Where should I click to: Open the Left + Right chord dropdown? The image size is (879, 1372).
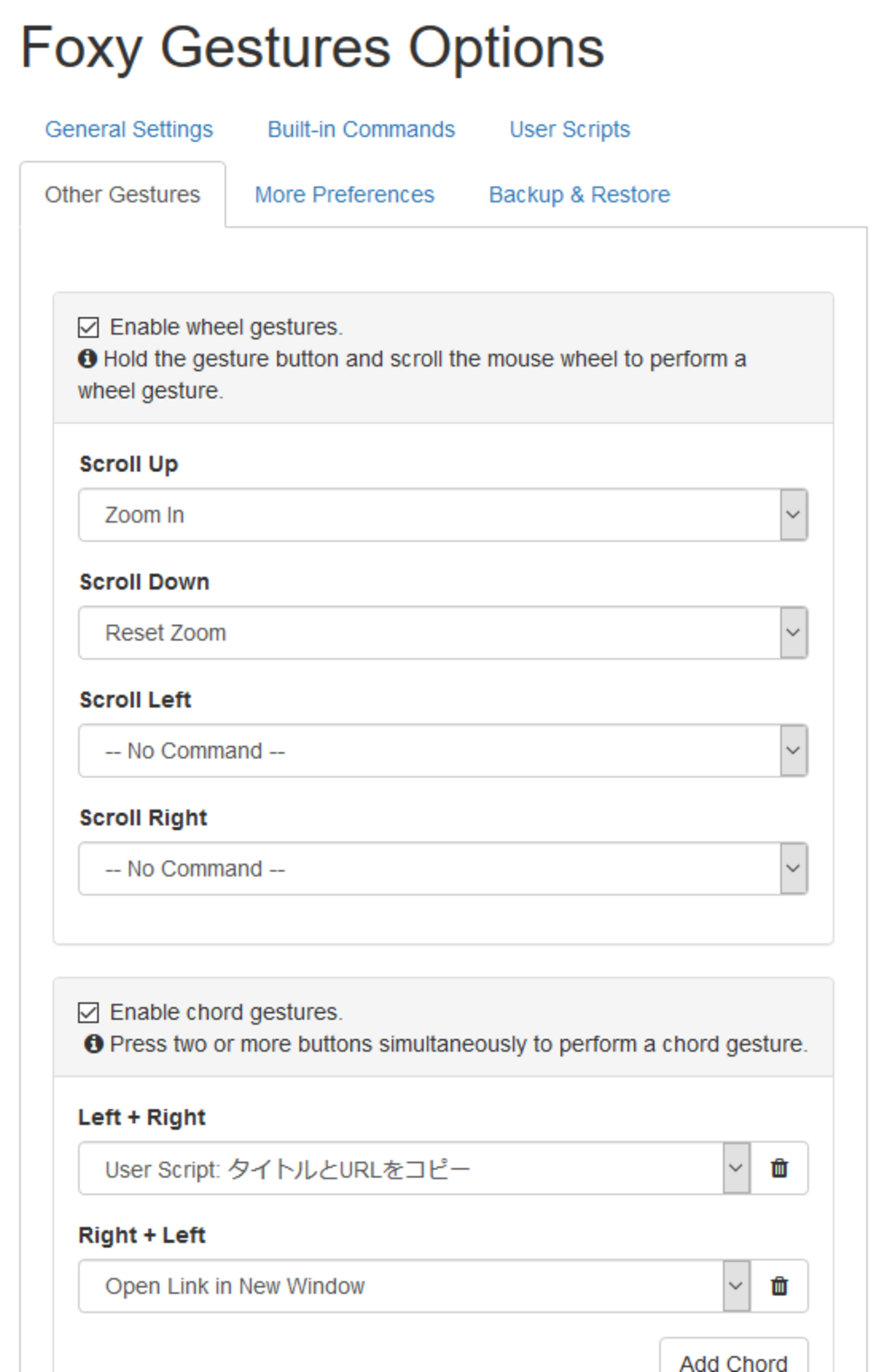click(414, 1168)
